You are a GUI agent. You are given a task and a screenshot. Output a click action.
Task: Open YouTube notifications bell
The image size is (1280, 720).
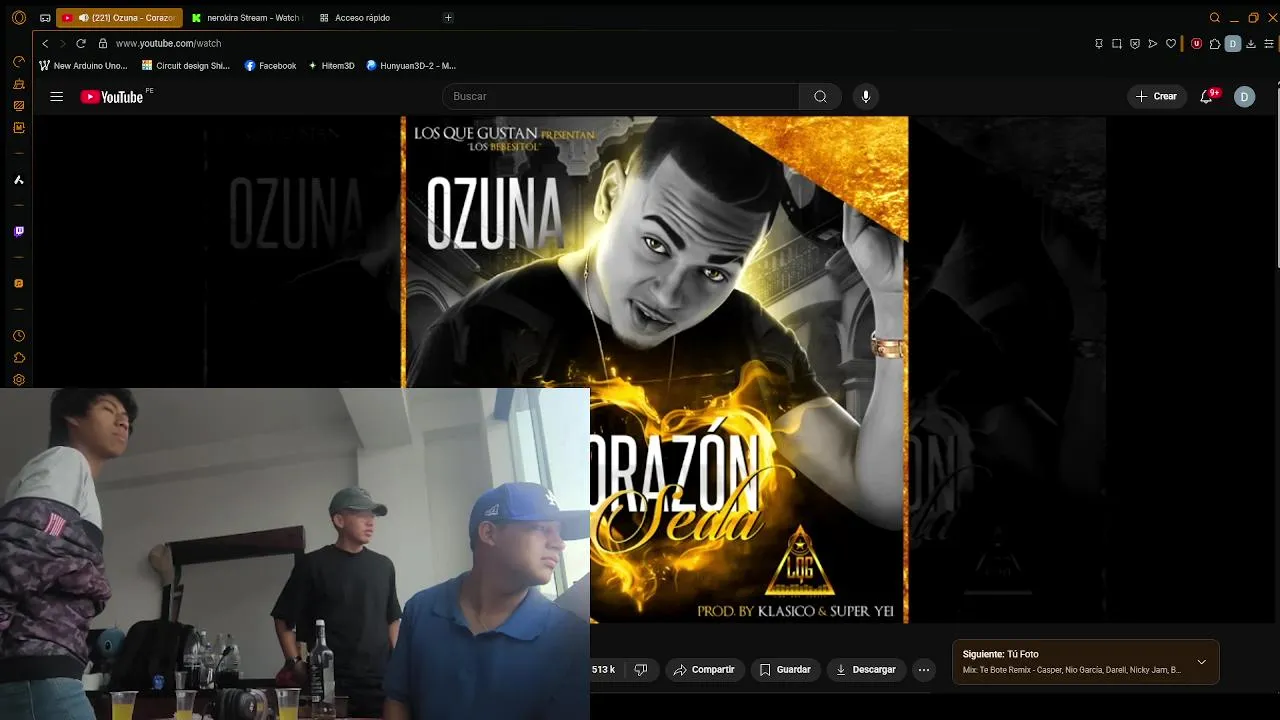pos(1207,97)
